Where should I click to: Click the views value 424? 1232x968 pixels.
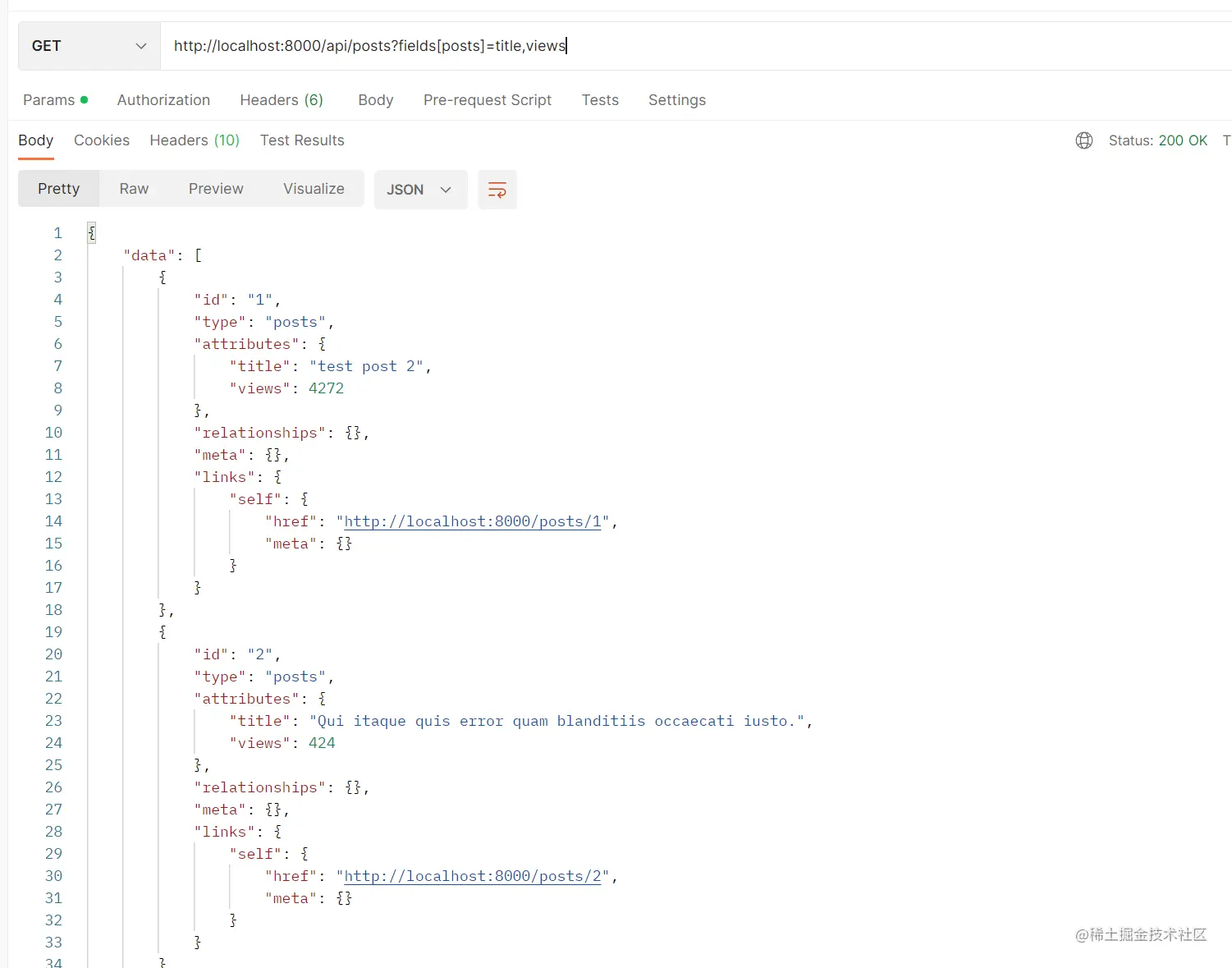pyautogui.click(x=322, y=743)
